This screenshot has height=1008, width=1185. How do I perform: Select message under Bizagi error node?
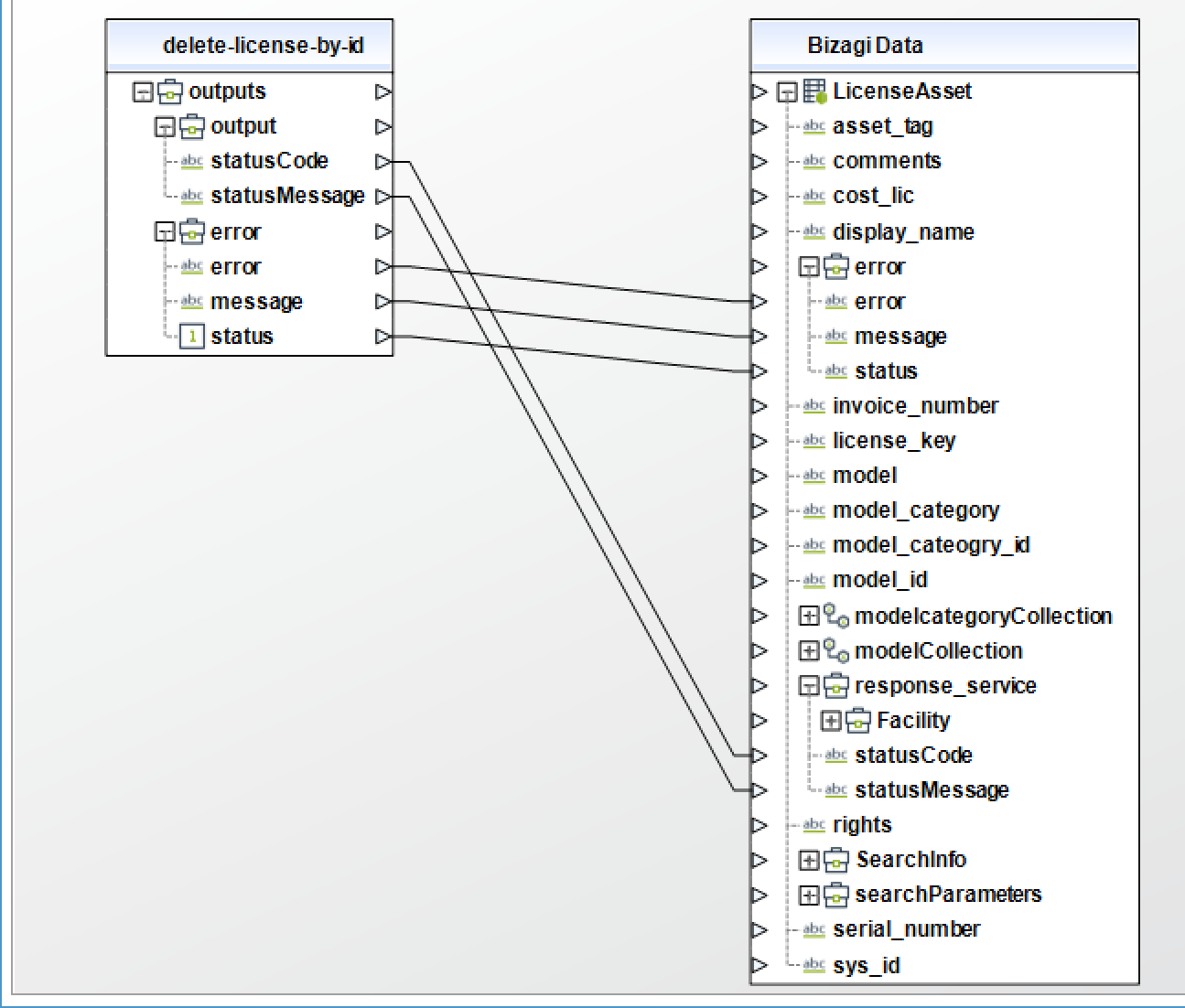[x=900, y=337]
